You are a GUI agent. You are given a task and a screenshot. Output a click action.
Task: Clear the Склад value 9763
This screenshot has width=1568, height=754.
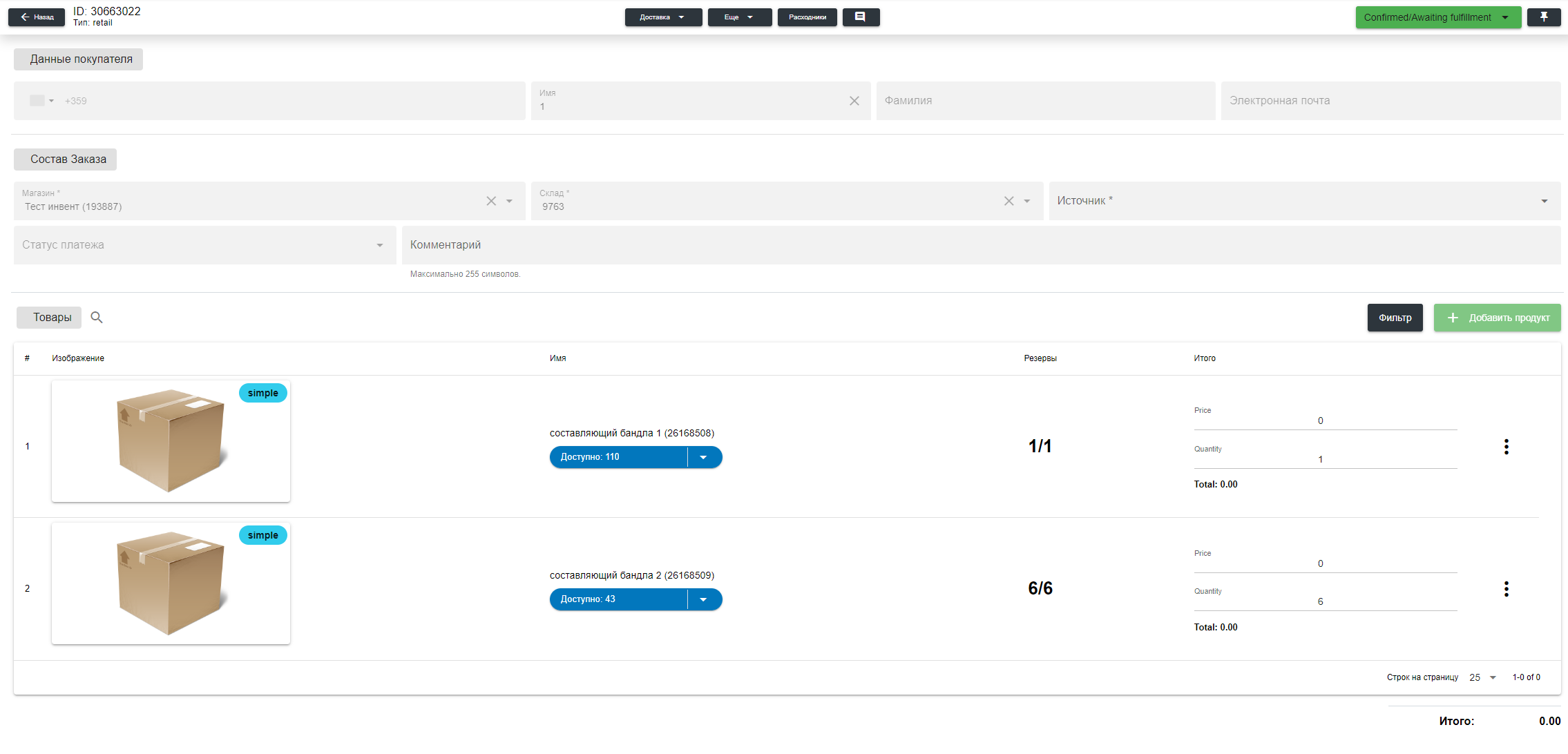point(1008,201)
